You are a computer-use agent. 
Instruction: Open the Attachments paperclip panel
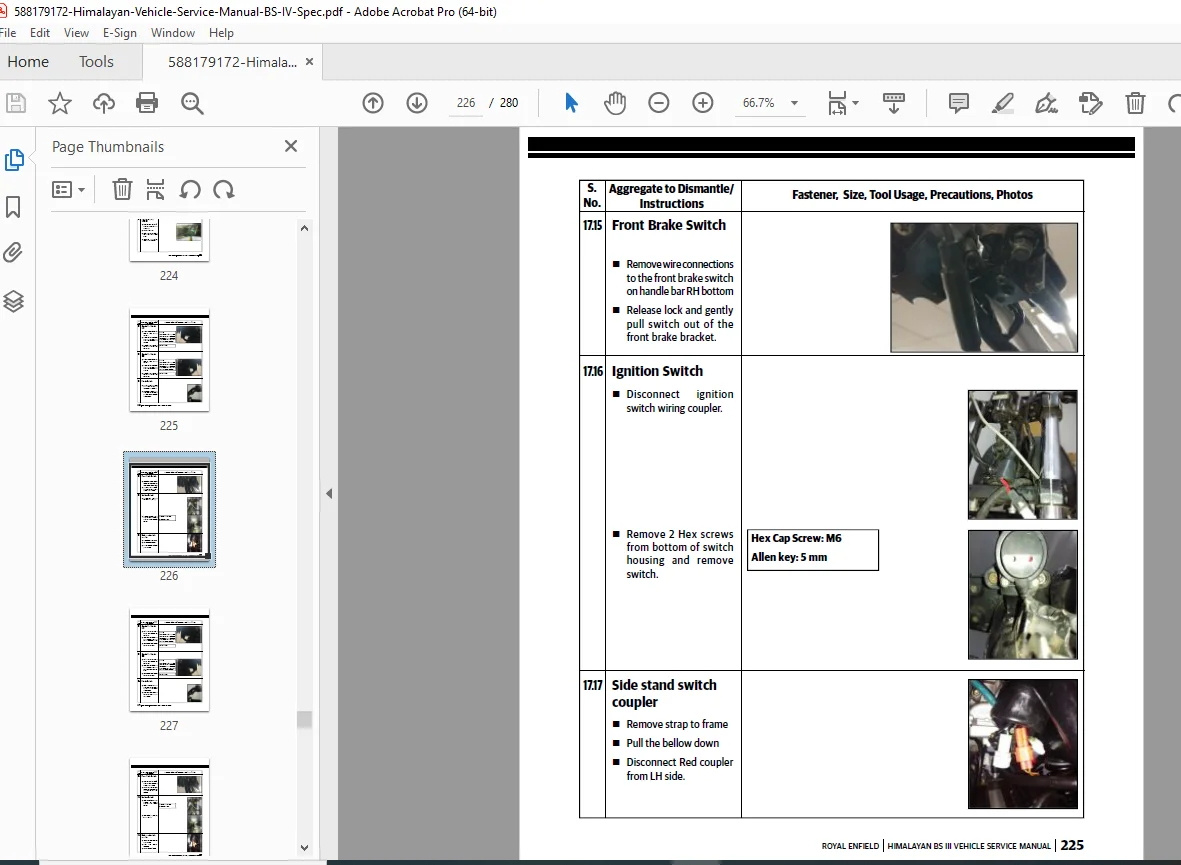click(x=13, y=253)
